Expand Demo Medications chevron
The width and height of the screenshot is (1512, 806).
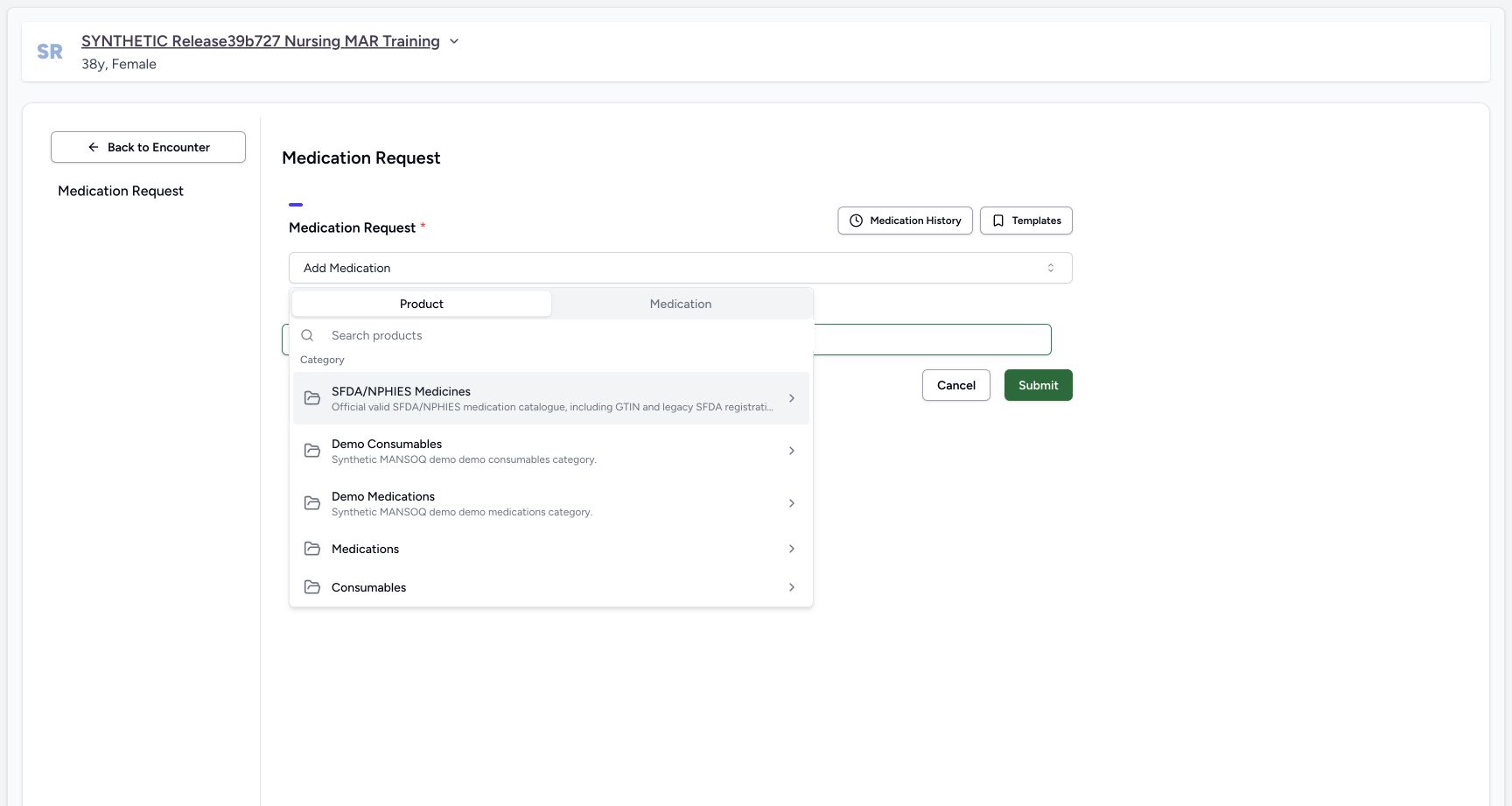(792, 503)
